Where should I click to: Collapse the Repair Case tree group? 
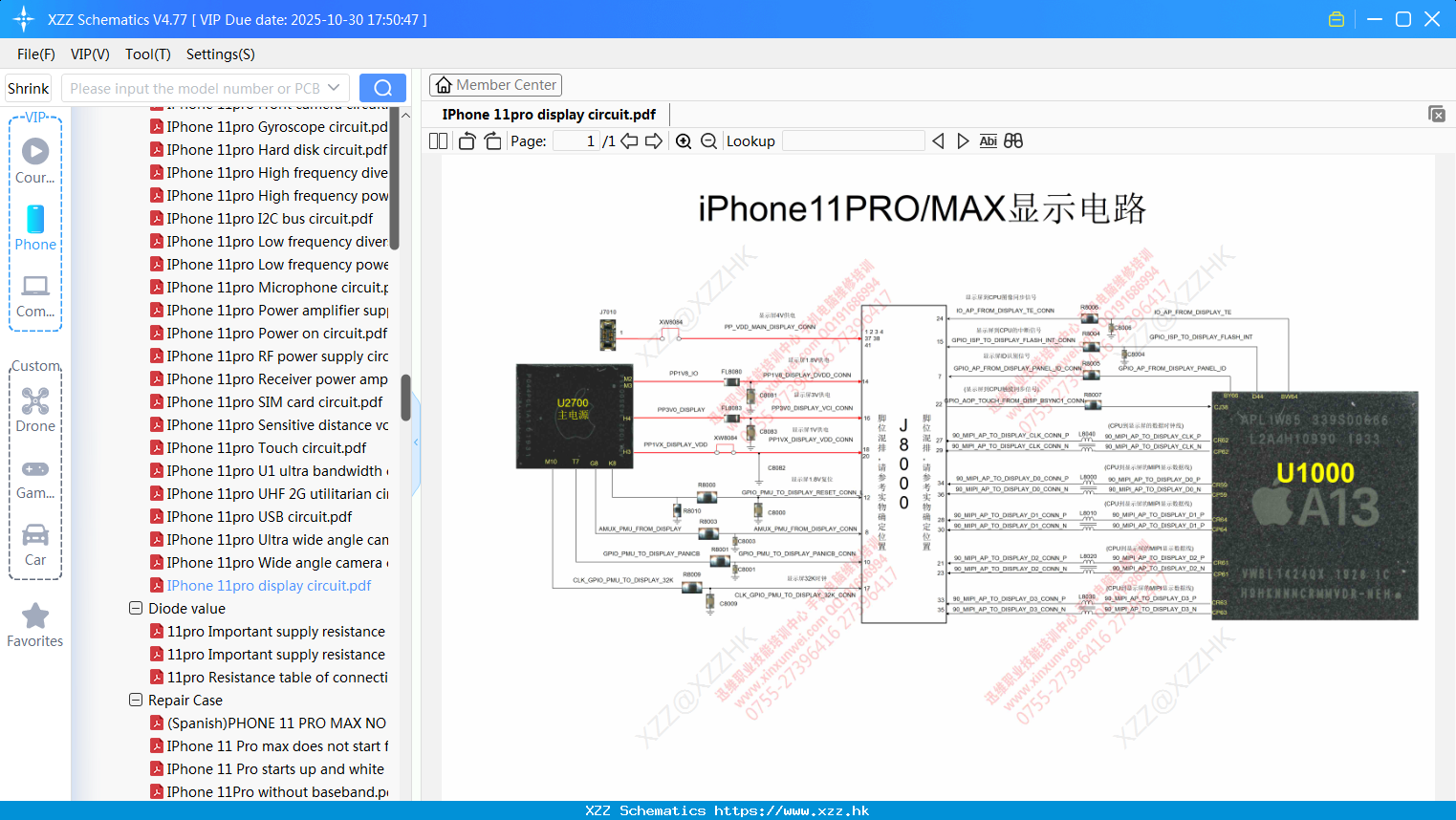click(x=136, y=700)
